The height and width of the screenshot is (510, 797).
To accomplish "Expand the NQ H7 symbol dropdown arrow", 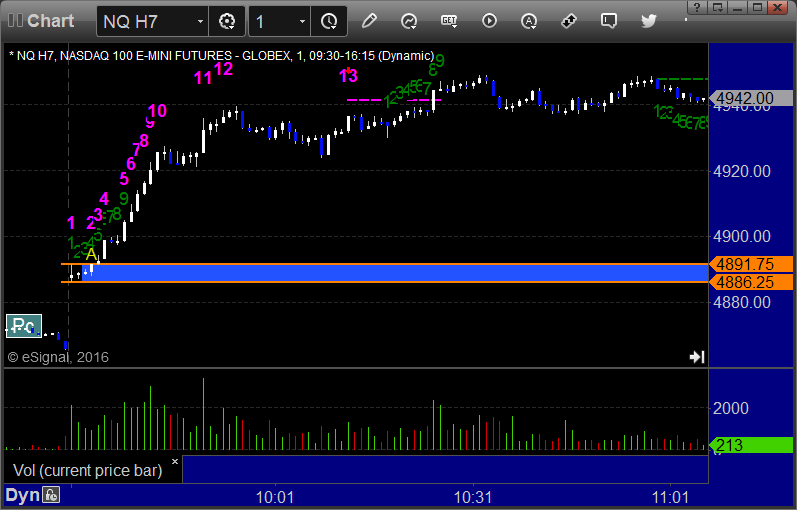I will (200, 21).
